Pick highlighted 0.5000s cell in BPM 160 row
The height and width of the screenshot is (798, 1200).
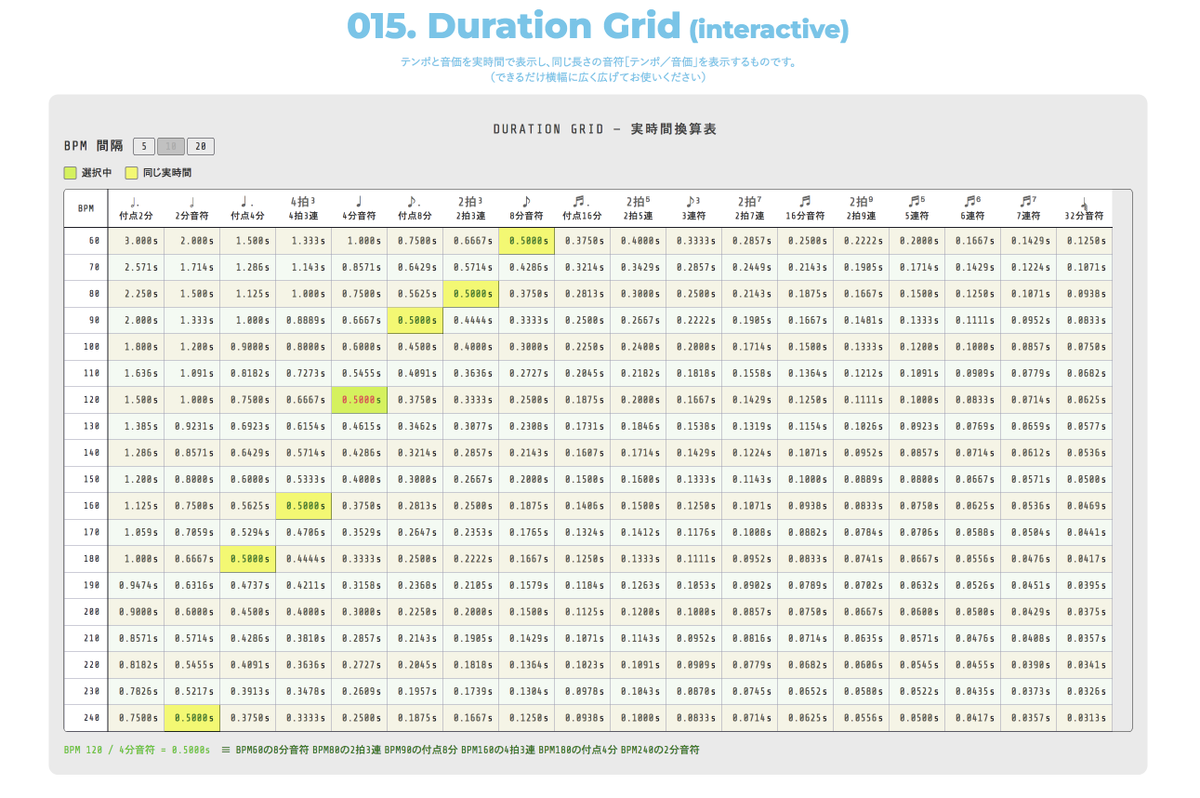pyautogui.click(x=303, y=506)
